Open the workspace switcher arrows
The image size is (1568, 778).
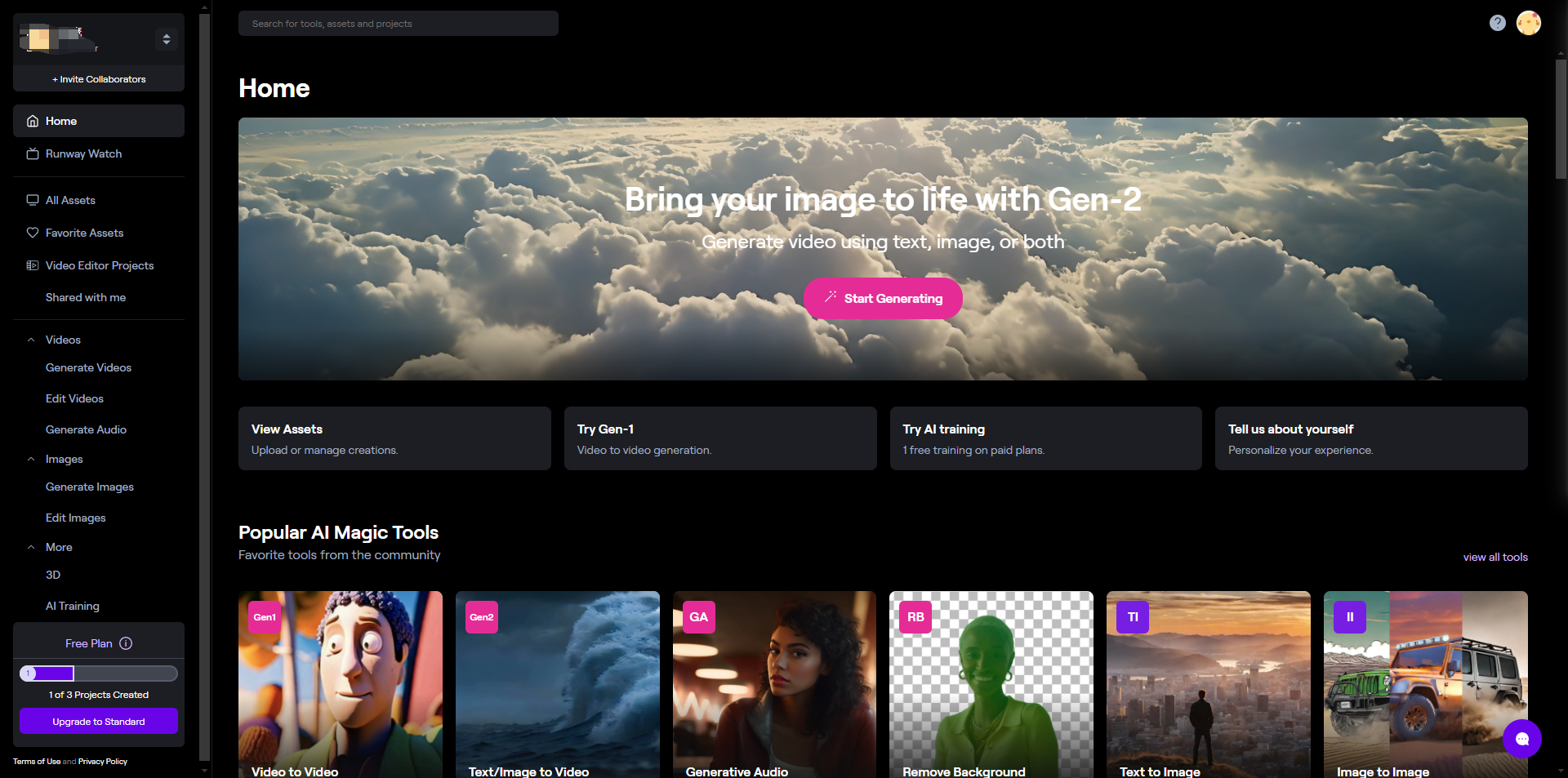tap(167, 39)
